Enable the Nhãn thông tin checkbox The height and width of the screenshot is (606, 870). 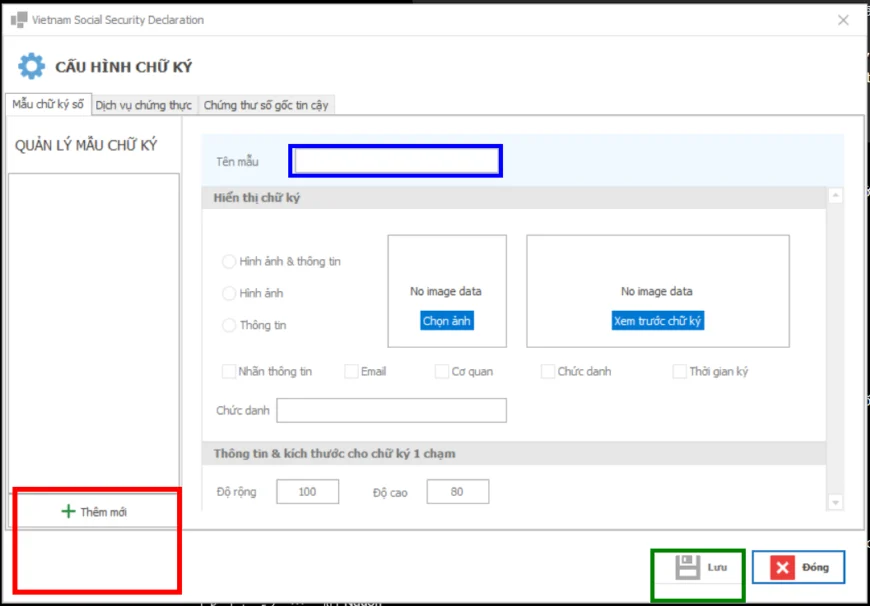229,371
